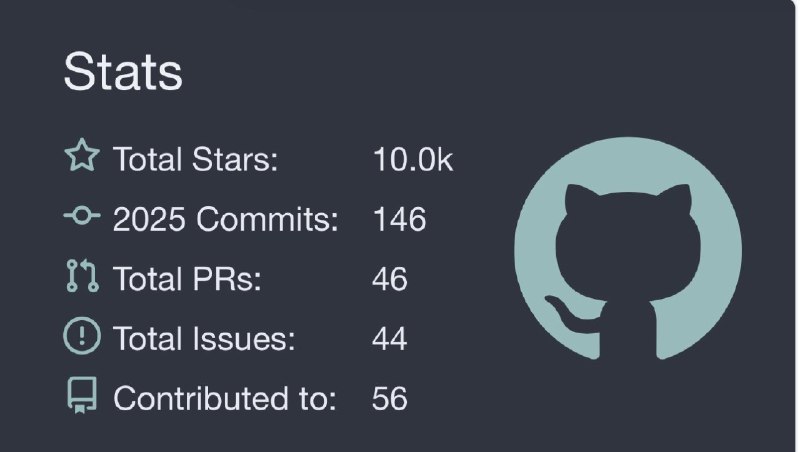Viewport: 800px width, 452px height.
Task: Click the pull request icon
Action: tap(81, 278)
